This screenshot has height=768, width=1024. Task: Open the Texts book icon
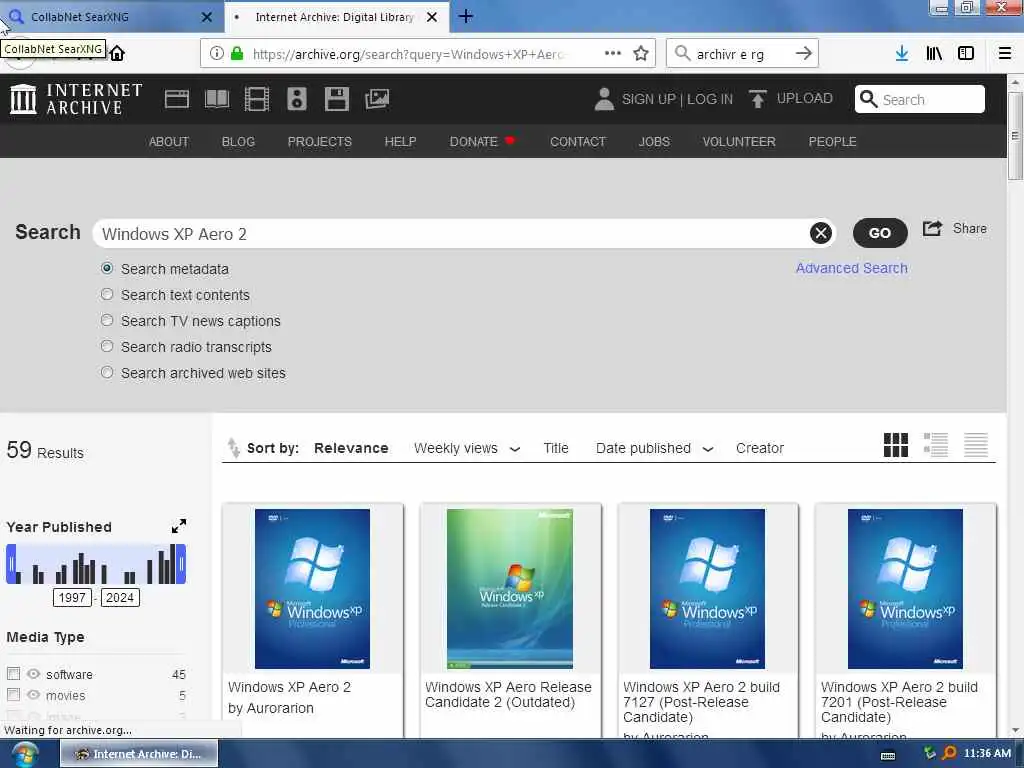tap(217, 99)
